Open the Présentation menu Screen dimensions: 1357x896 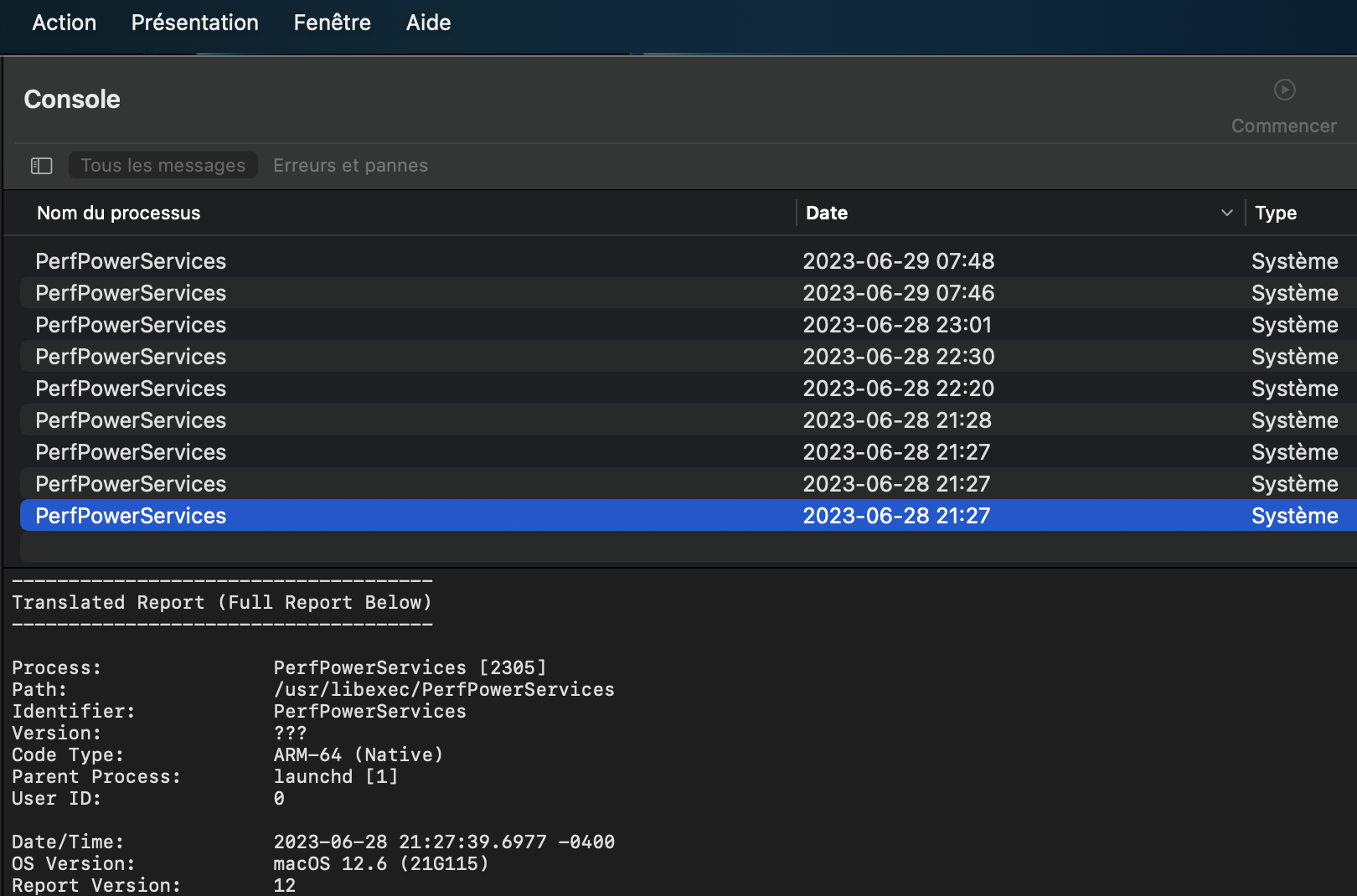coord(195,23)
